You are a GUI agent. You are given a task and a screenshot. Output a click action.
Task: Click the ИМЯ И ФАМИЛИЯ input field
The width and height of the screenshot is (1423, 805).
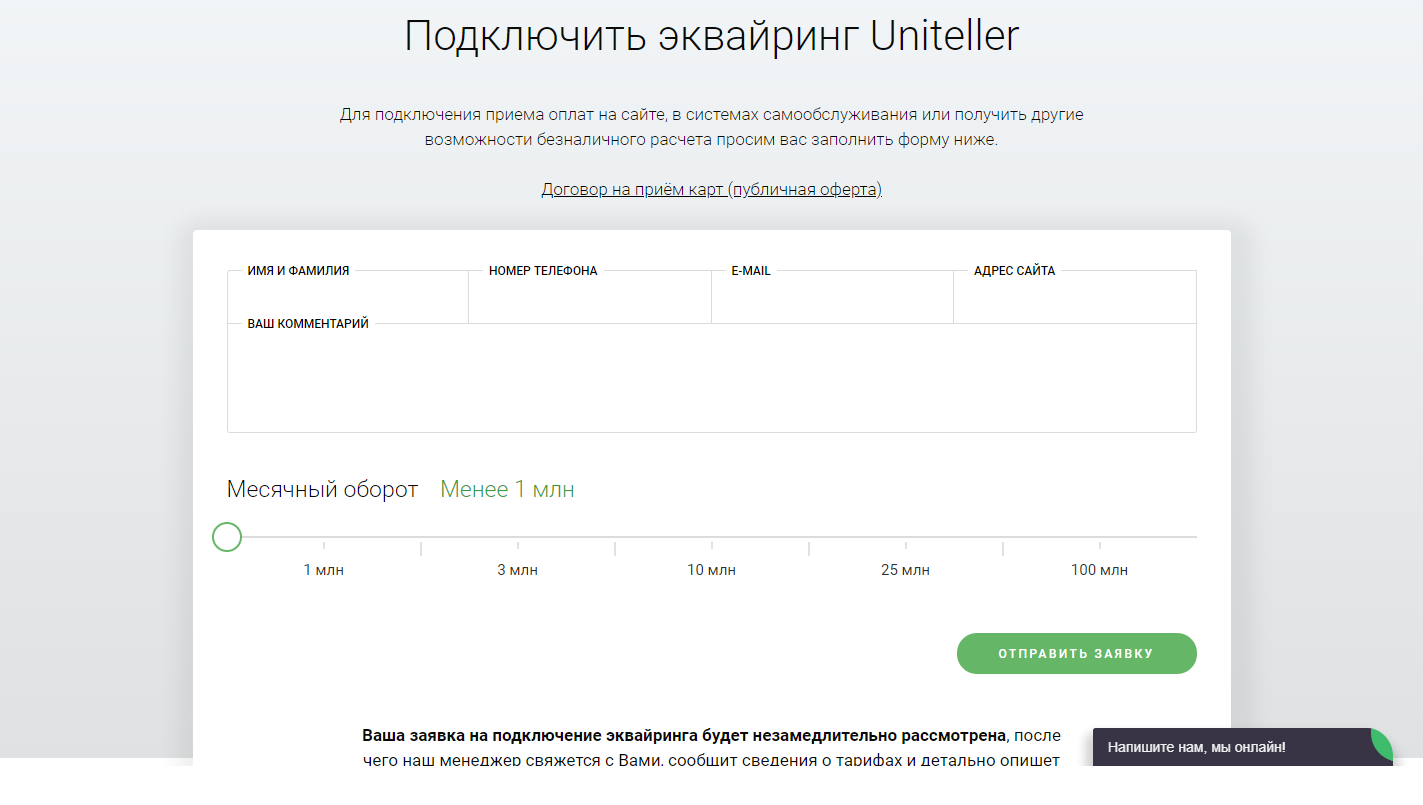pos(347,295)
